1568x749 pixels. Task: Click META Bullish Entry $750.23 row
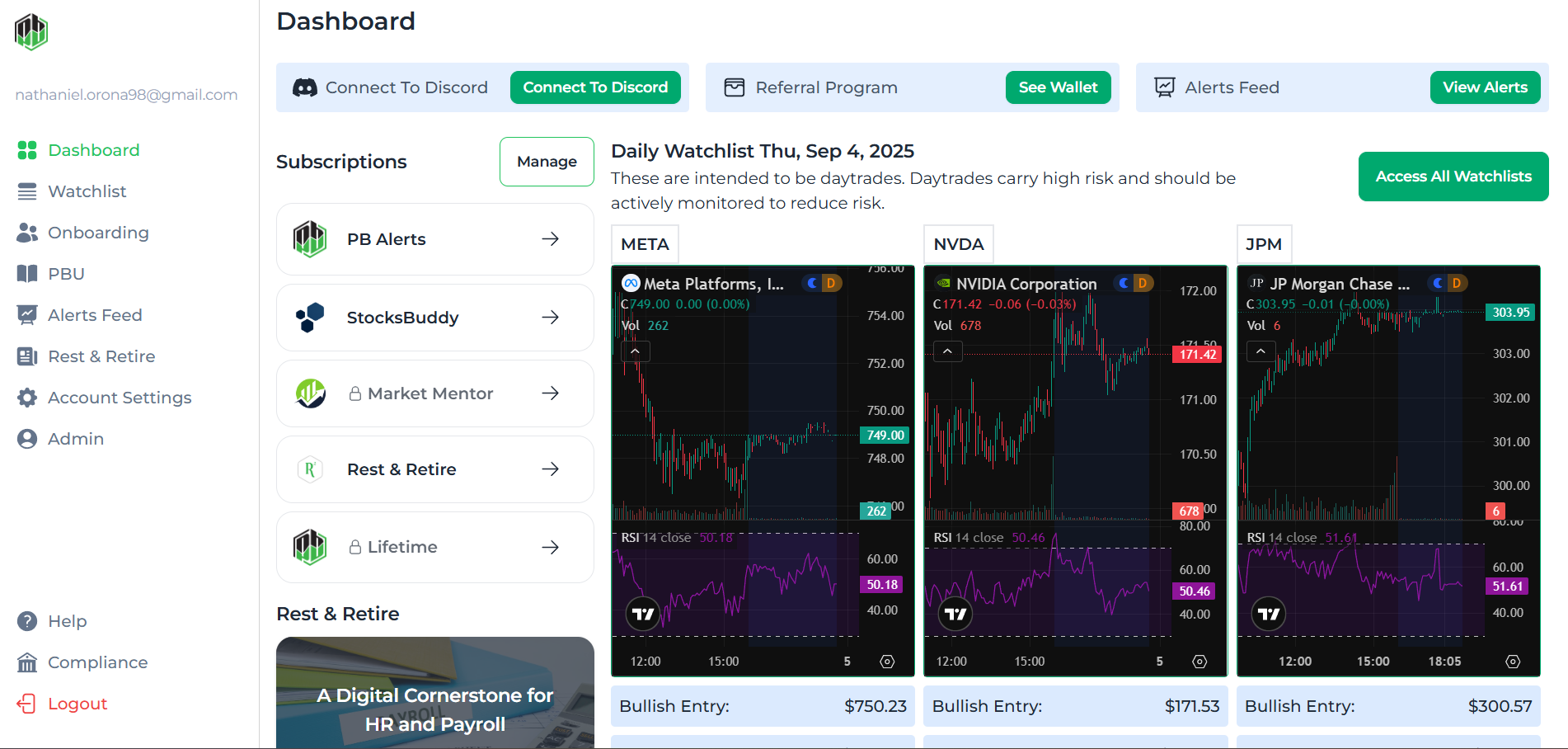[763, 706]
